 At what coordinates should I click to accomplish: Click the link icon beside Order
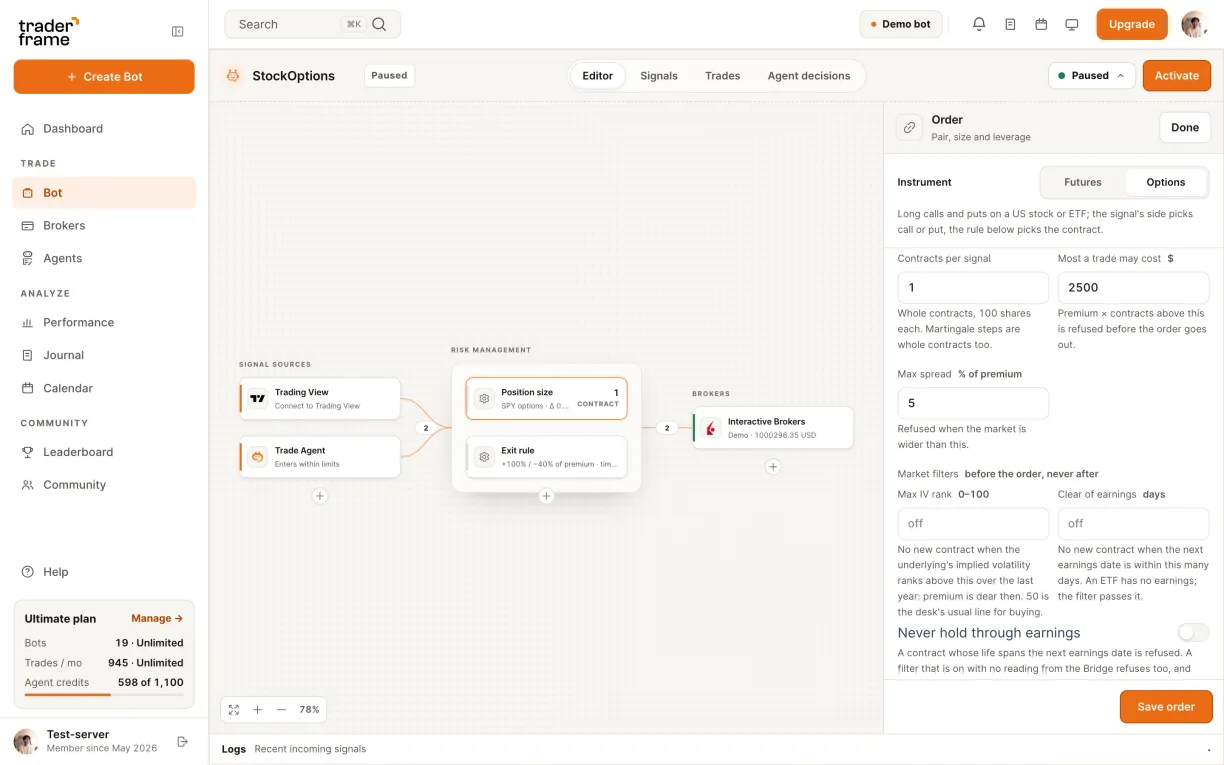click(909, 127)
